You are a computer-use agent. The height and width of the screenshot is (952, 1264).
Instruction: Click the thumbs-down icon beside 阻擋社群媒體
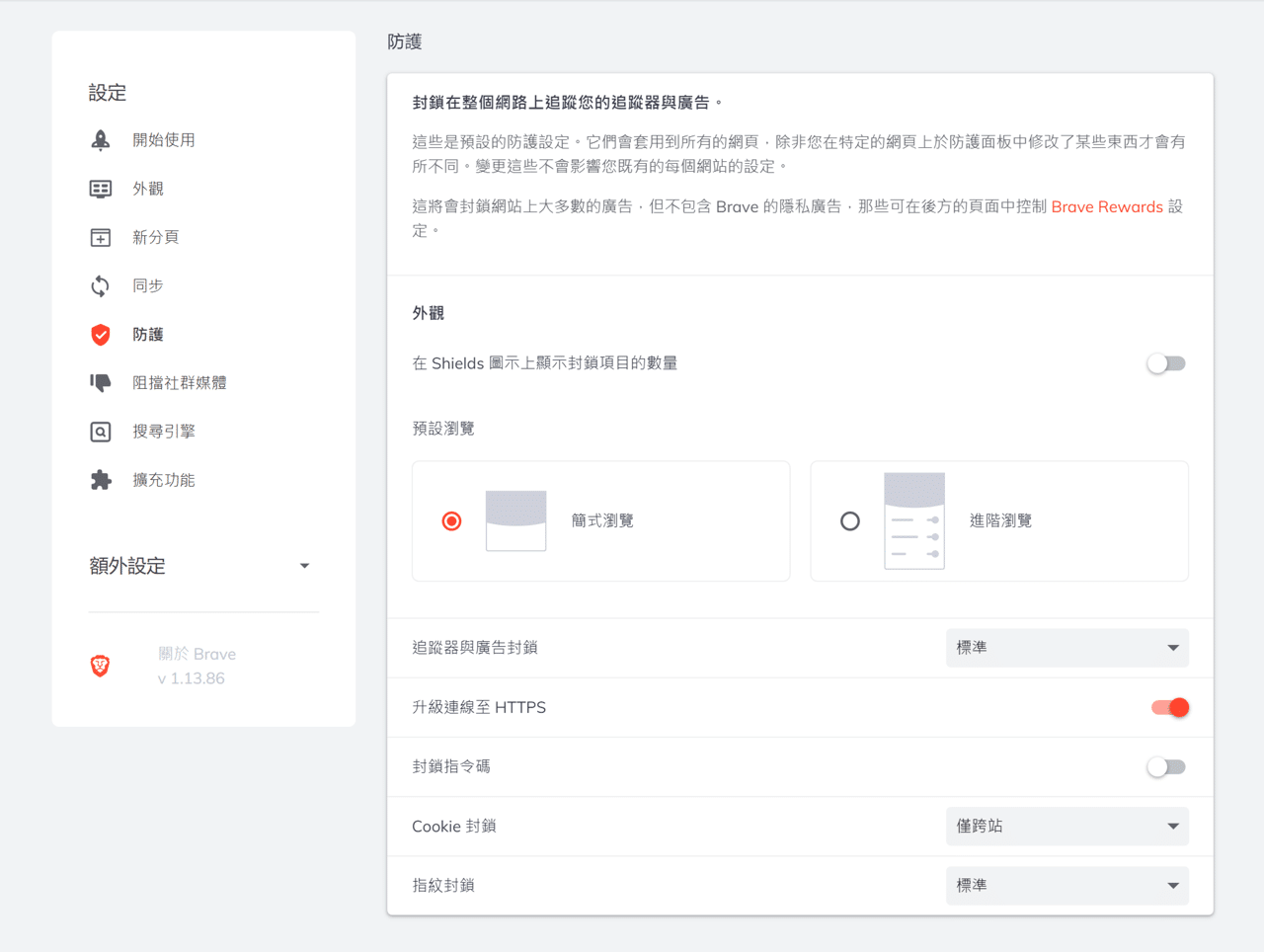tap(101, 383)
